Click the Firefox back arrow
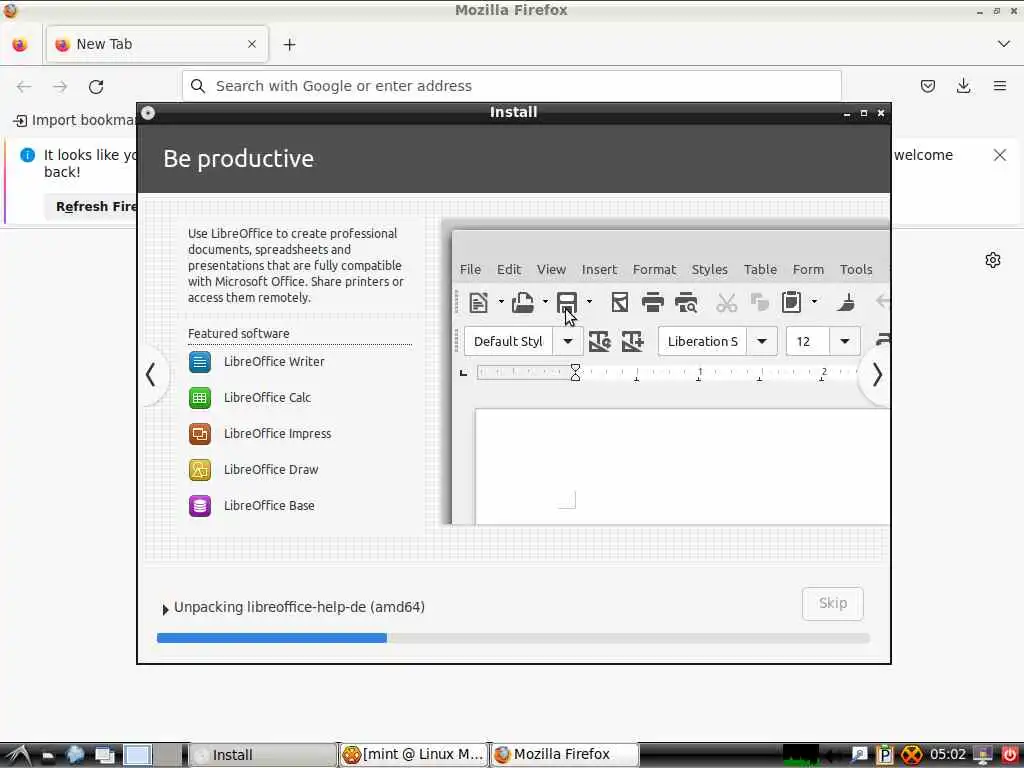1024x768 pixels. pos(24,86)
